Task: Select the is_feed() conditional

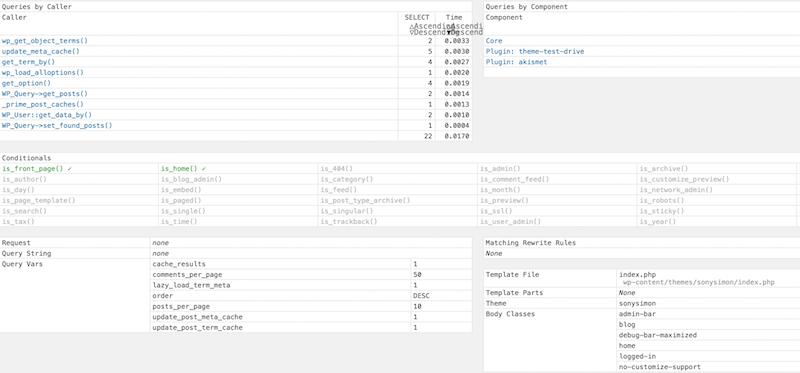Action: point(339,190)
